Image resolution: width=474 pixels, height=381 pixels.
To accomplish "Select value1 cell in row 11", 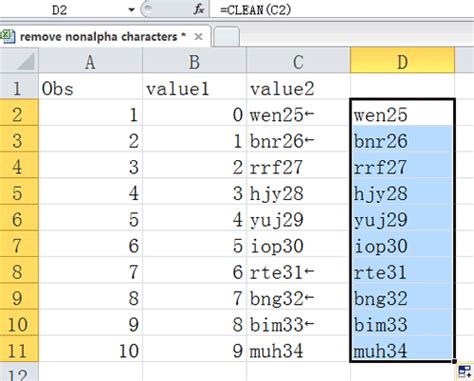I will 194,349.
